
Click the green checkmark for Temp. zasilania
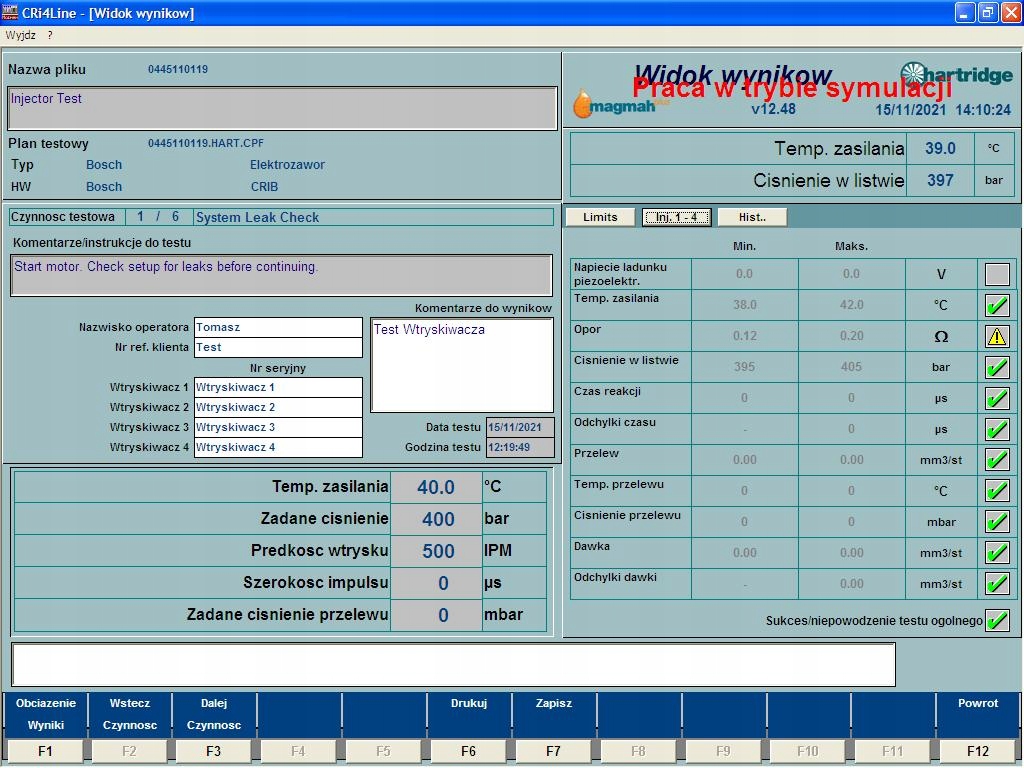pyautogui.click(x=997, y=305)
